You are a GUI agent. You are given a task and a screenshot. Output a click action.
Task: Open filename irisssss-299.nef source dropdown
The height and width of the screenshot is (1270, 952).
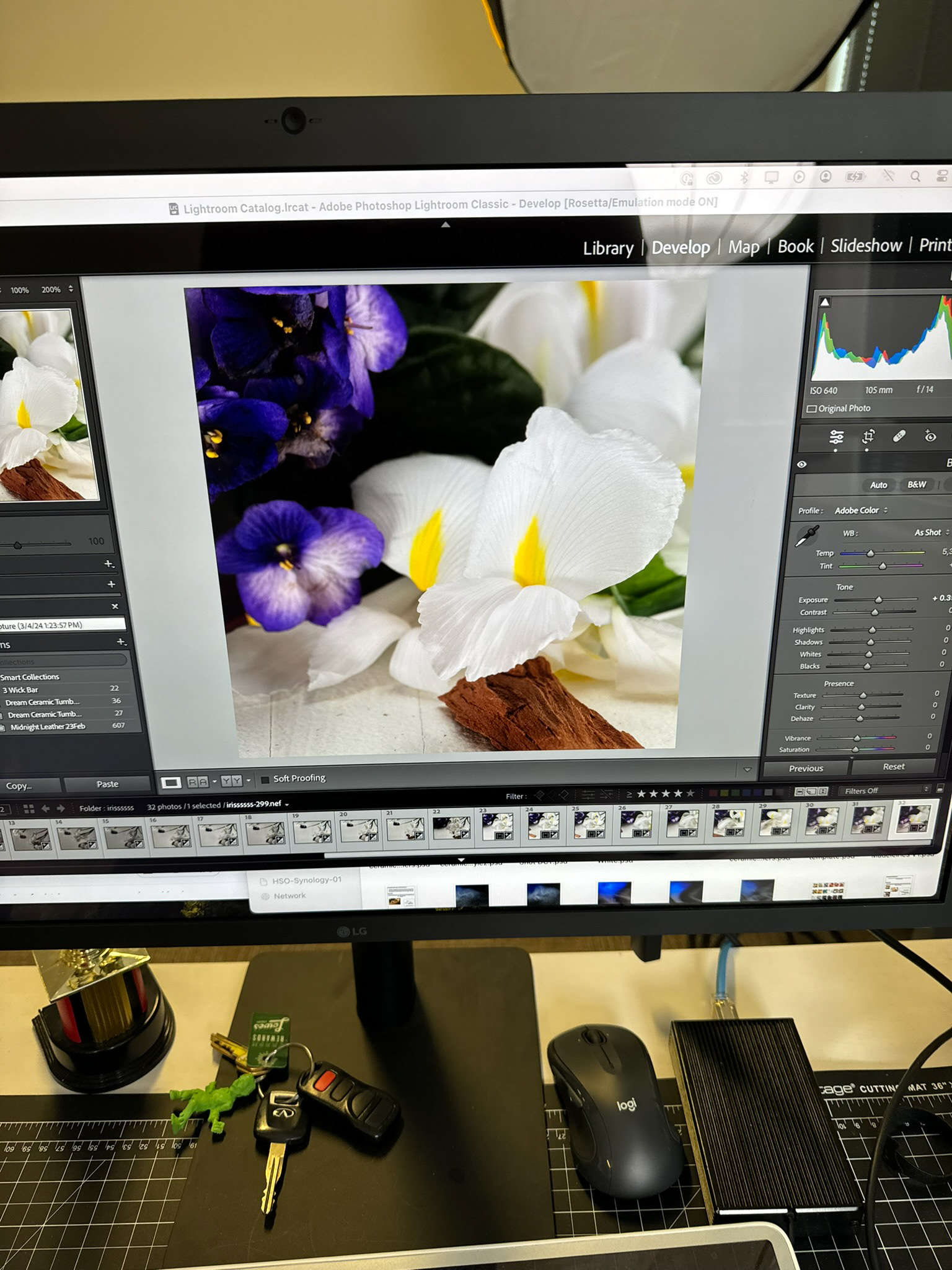pos(257,804)
